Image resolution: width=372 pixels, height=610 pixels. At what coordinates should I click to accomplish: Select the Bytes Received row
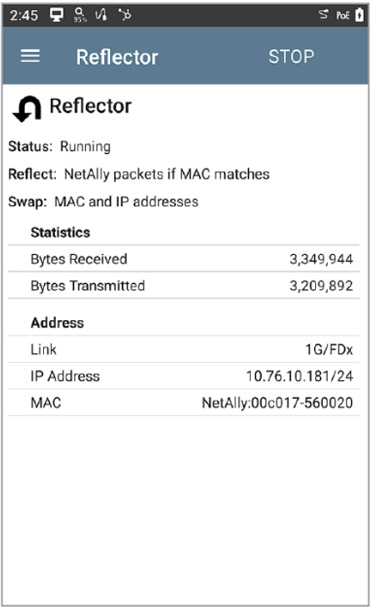184,259
